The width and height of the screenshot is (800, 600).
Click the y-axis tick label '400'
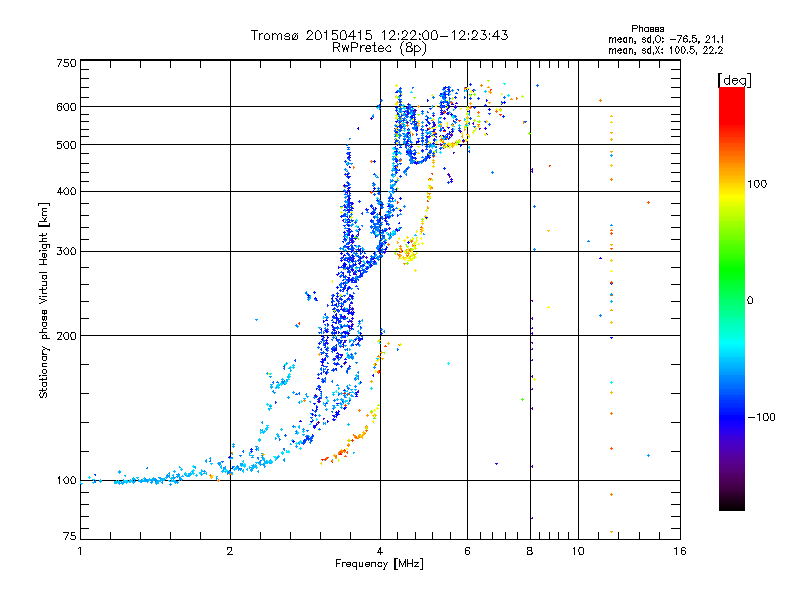coord(66,192)
